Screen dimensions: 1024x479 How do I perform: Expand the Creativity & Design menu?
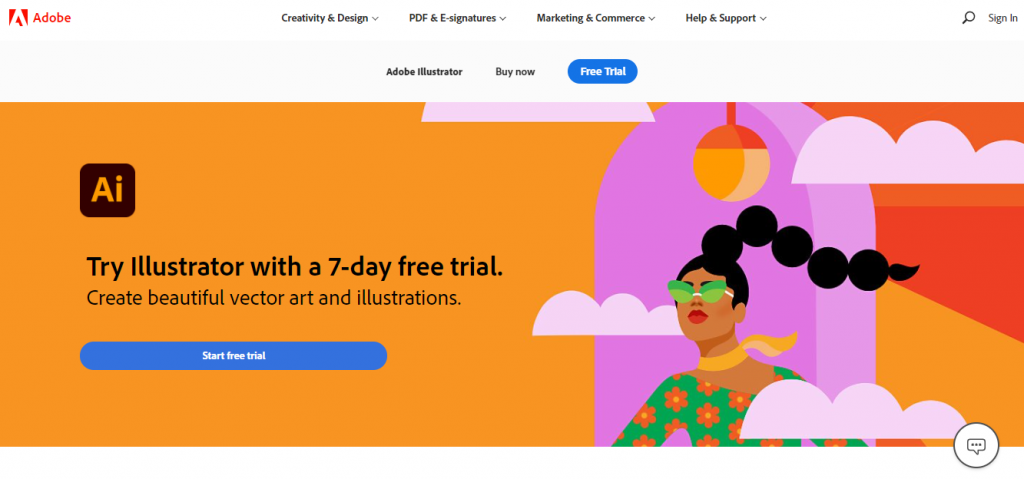point(330,18)
